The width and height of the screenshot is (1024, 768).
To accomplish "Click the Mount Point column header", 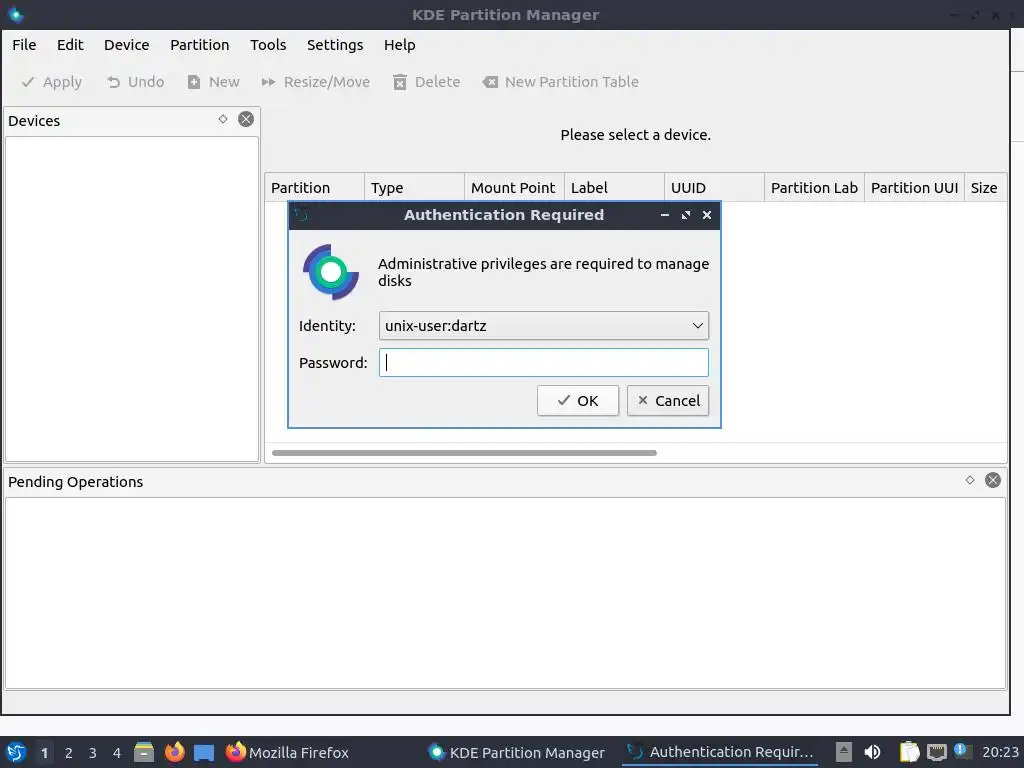I will point(514,187).
